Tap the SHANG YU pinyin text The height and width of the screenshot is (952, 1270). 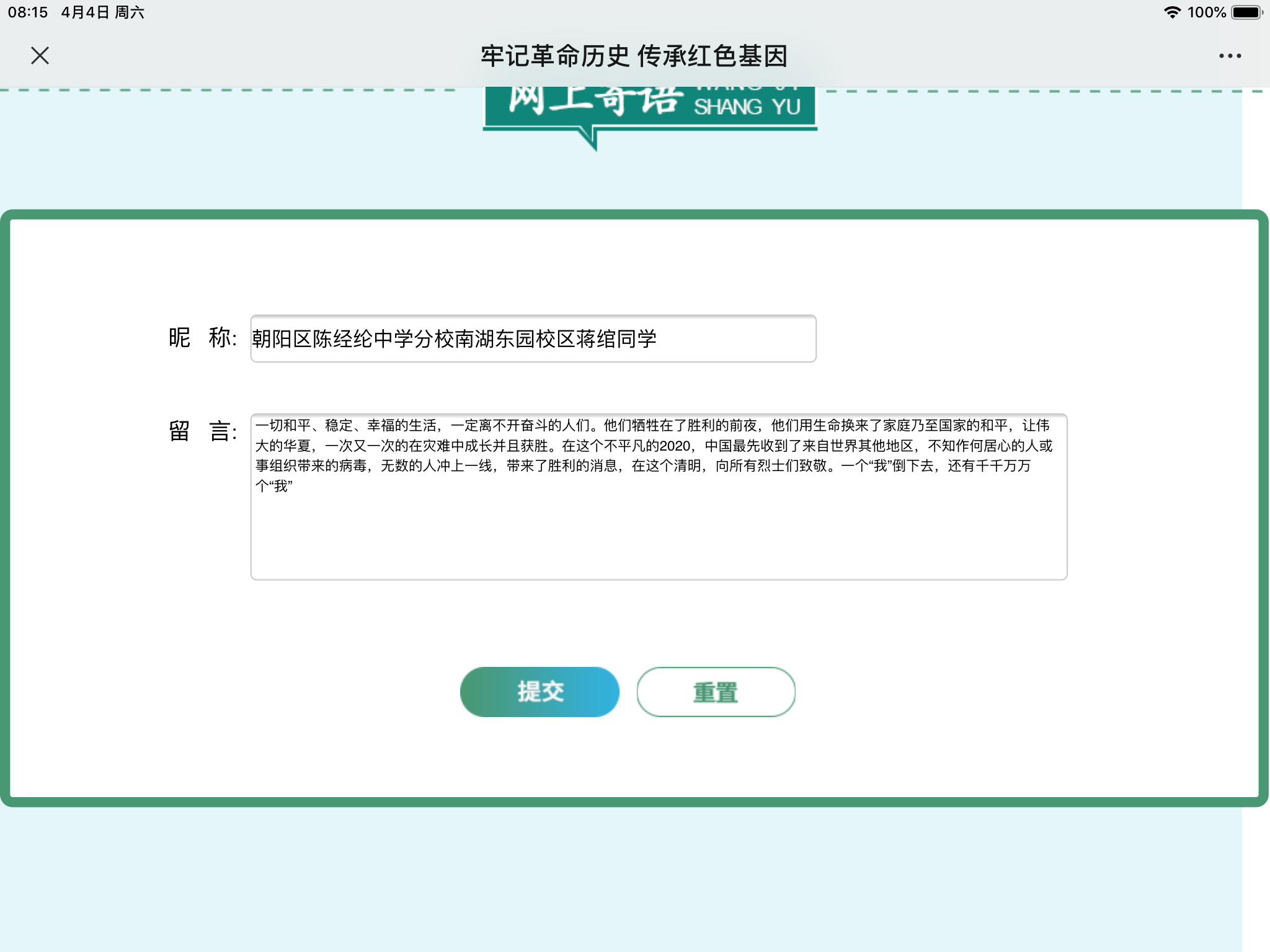pyautogui.click(x=747, y=107)
